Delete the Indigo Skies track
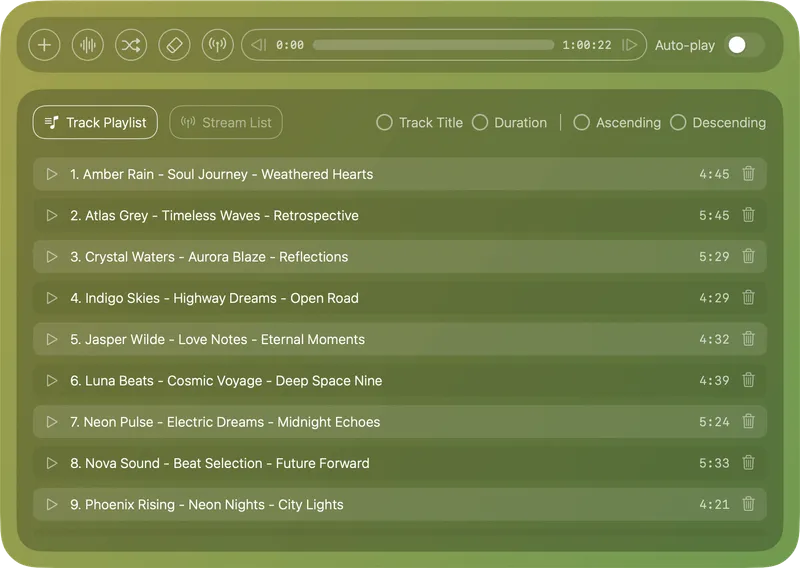This screenshot has height=568, width=800. click(748, 298)
